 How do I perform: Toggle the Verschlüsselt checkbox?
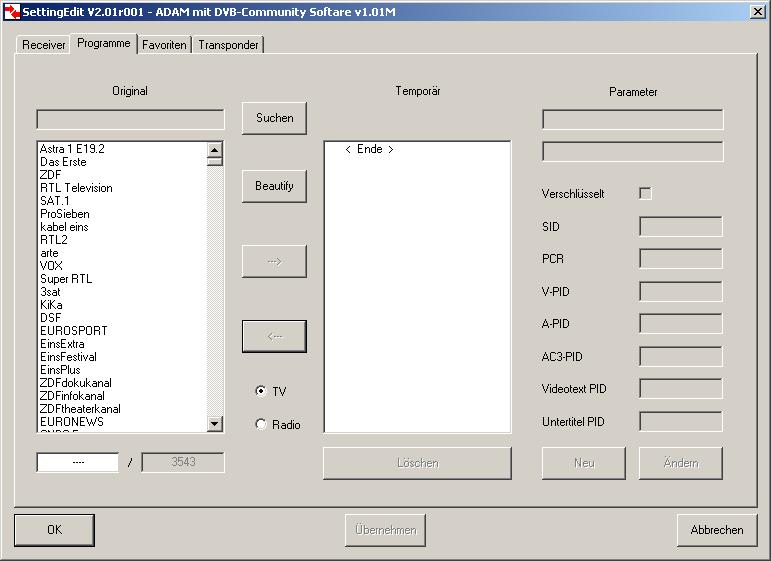coord(645,193)
